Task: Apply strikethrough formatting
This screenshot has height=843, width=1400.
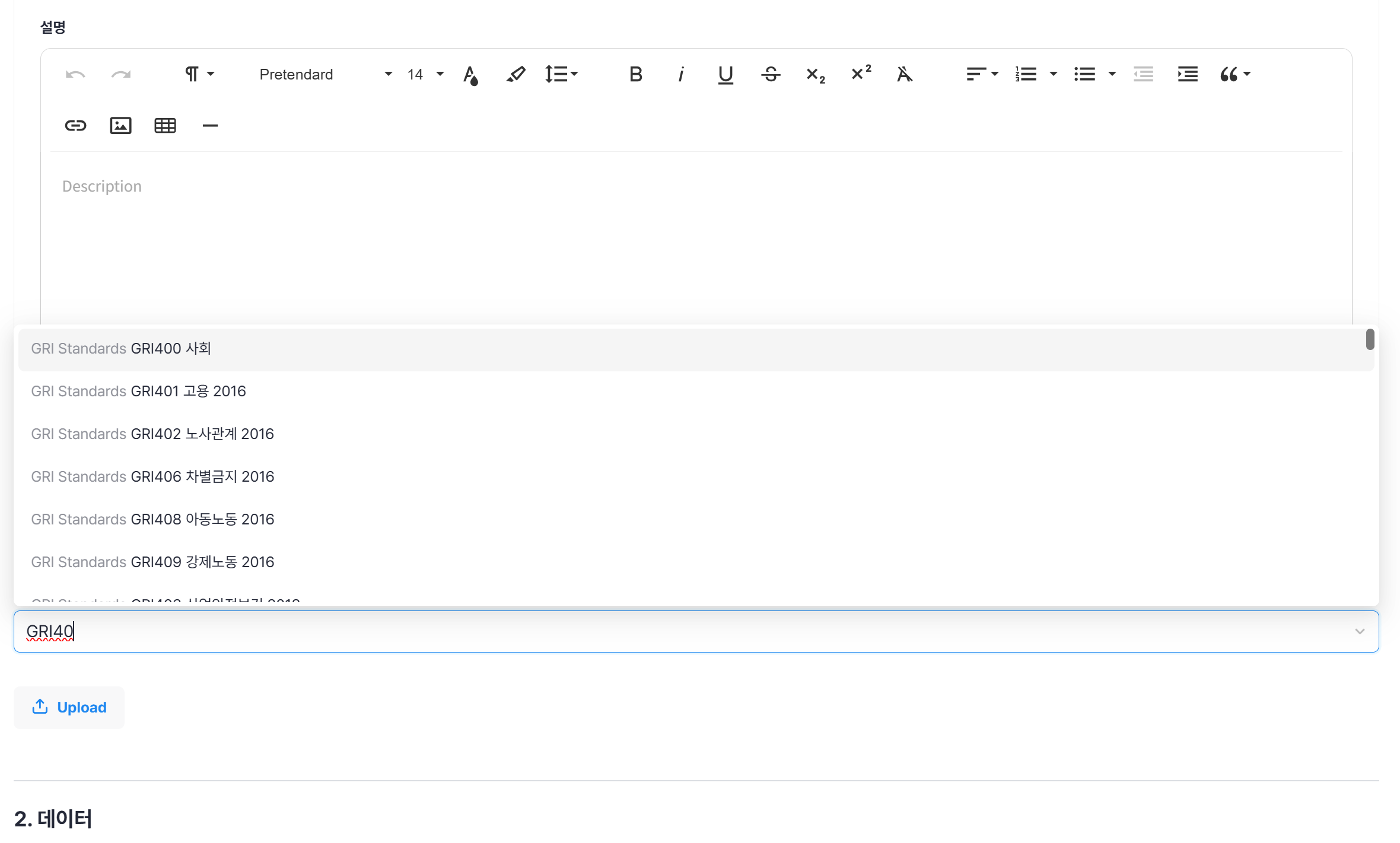Action: pyautogui.click(x=770, y=74)
